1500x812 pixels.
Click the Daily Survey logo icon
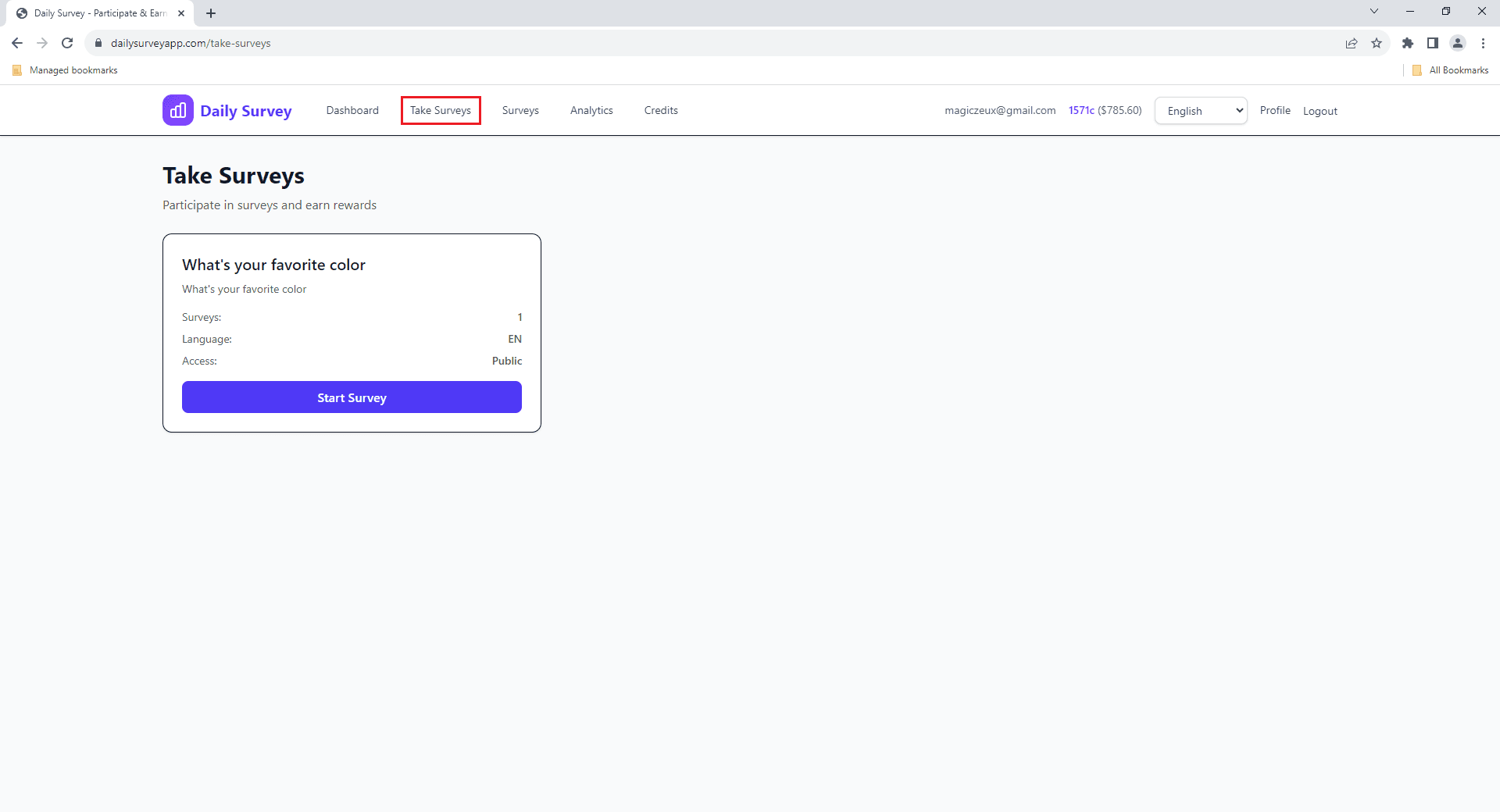point(177,110)
